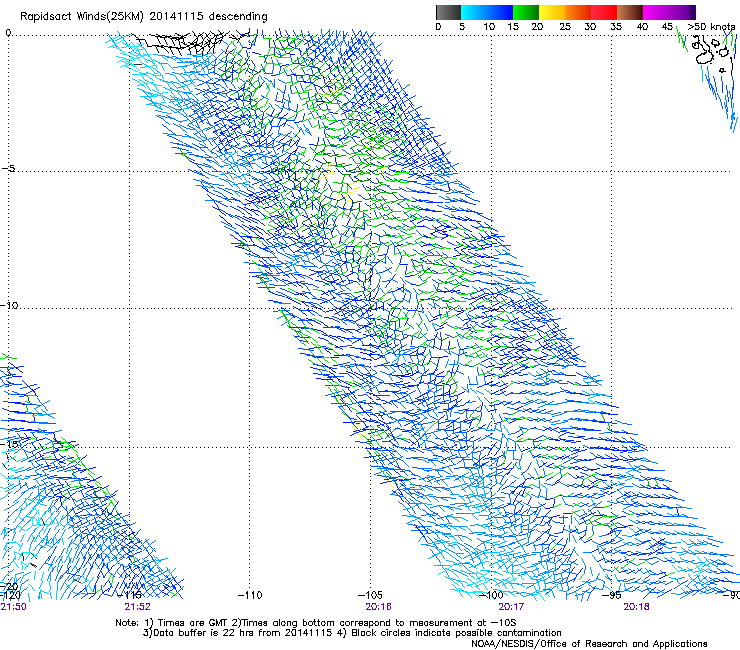Screen dimensions: 740x650
Task: Click the legend label '45' under the color bar
Action: (667, 27)
